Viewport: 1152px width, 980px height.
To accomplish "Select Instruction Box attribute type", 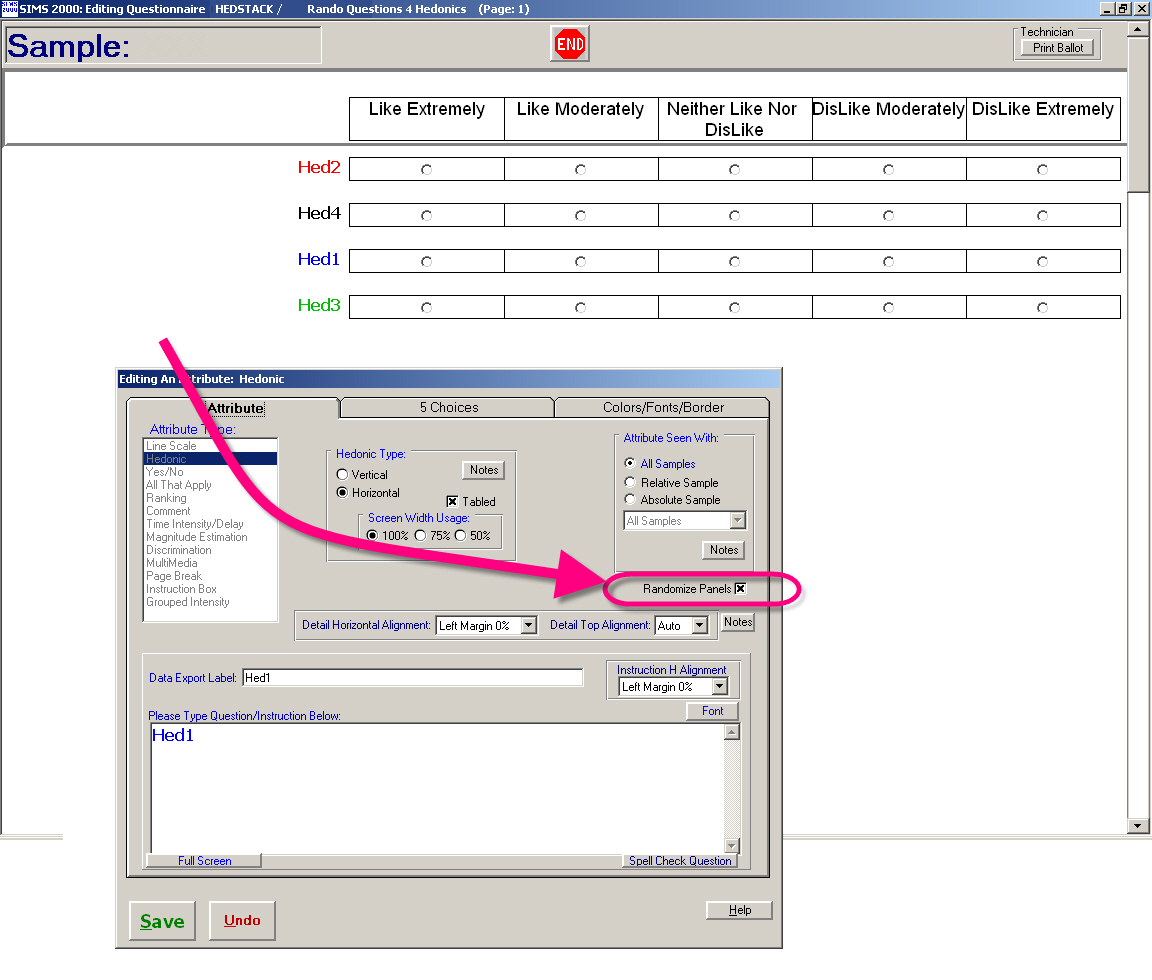I will tap(210, 589).
